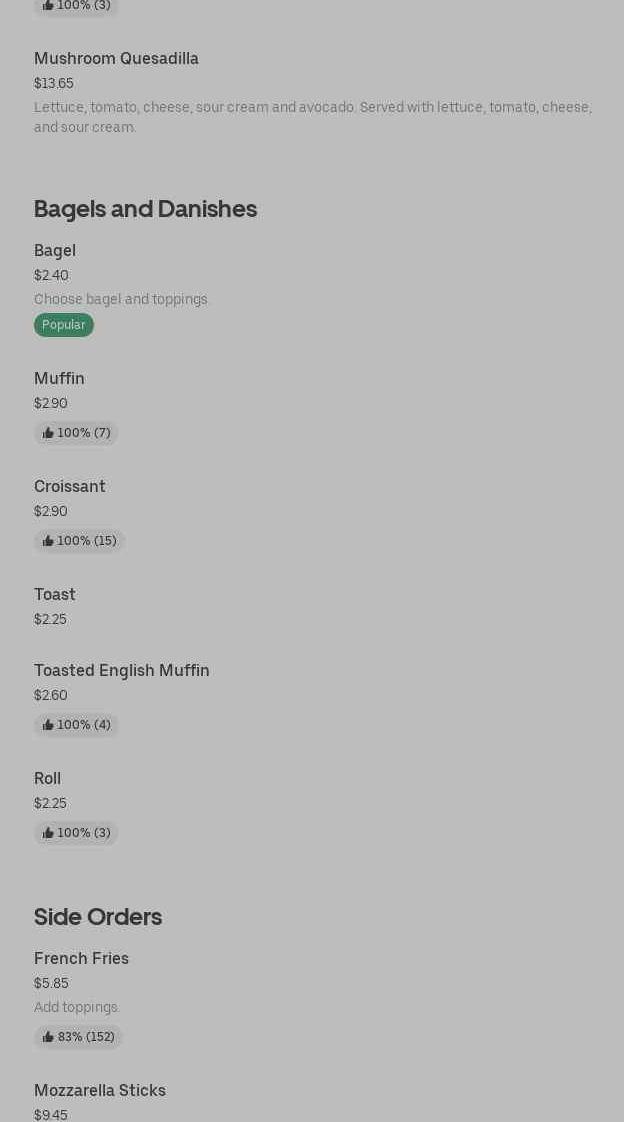The height and width of the screenshot is (1122, 624).
Task: Open the Muffin menu item
Action: tap(59, 379)
